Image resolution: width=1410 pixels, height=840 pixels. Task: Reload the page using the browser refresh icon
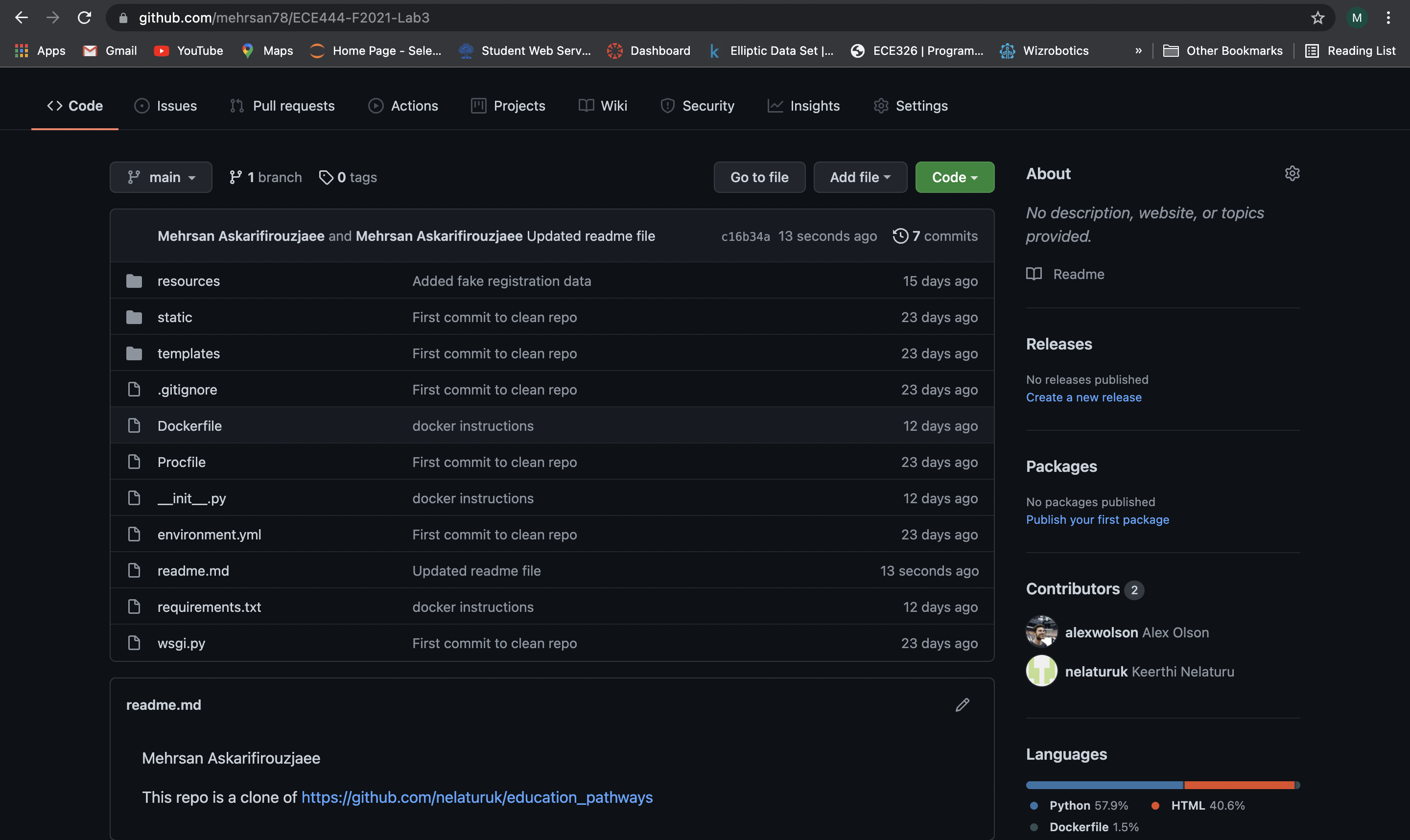tap(84, 18)
